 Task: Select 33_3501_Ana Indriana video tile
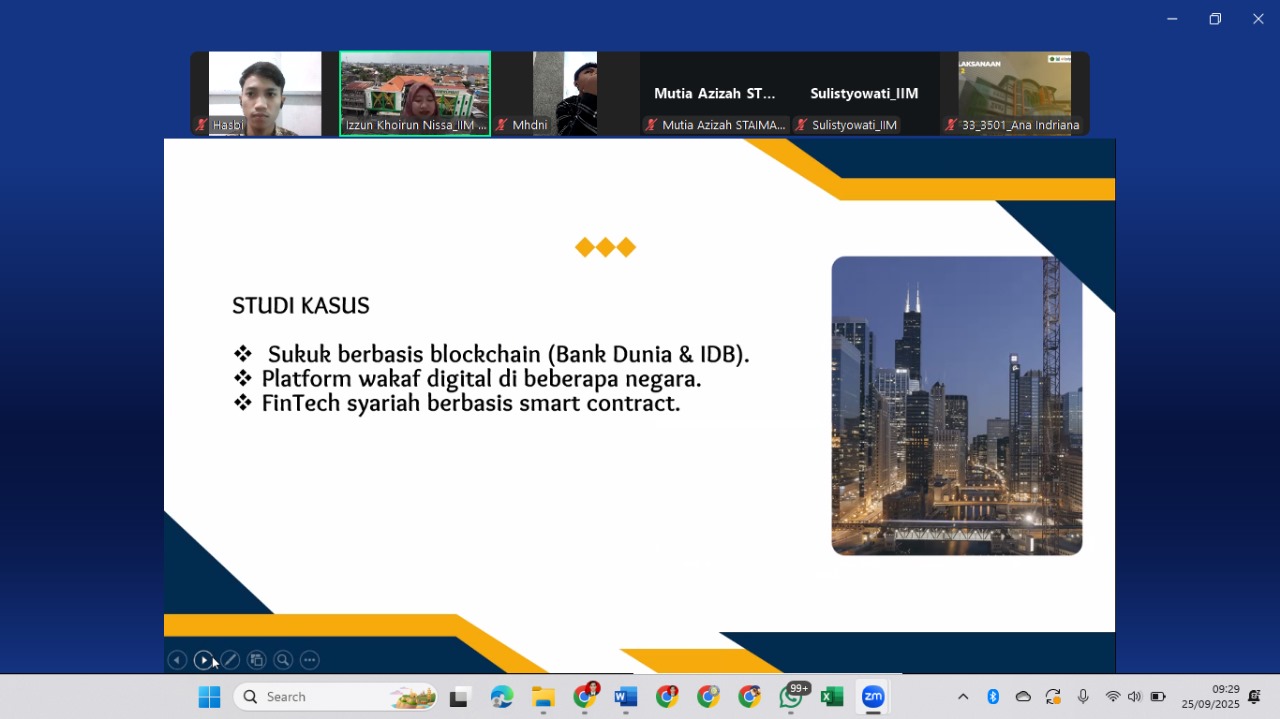tap(1014, 93)
